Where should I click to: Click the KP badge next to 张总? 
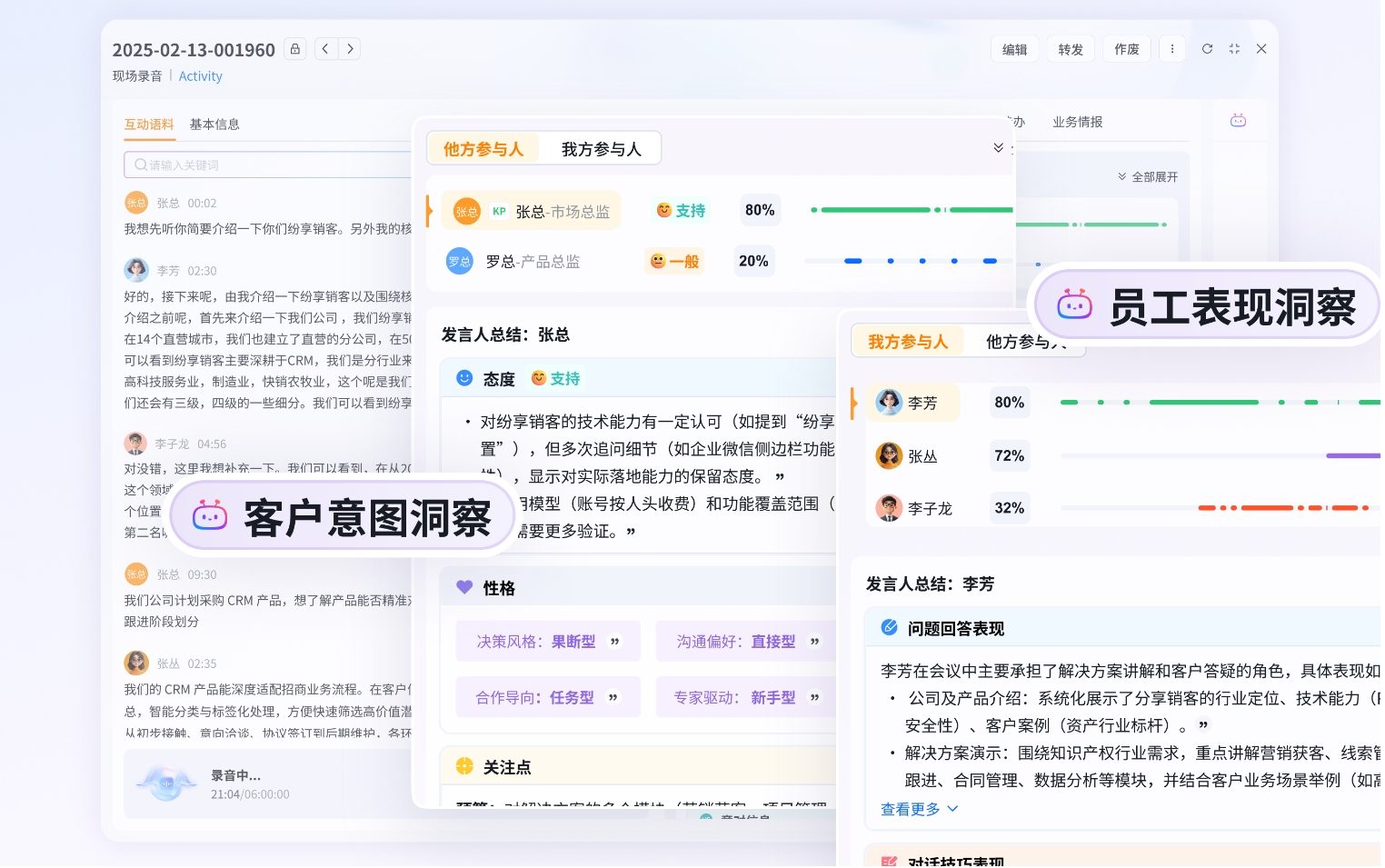coord(499,211)
